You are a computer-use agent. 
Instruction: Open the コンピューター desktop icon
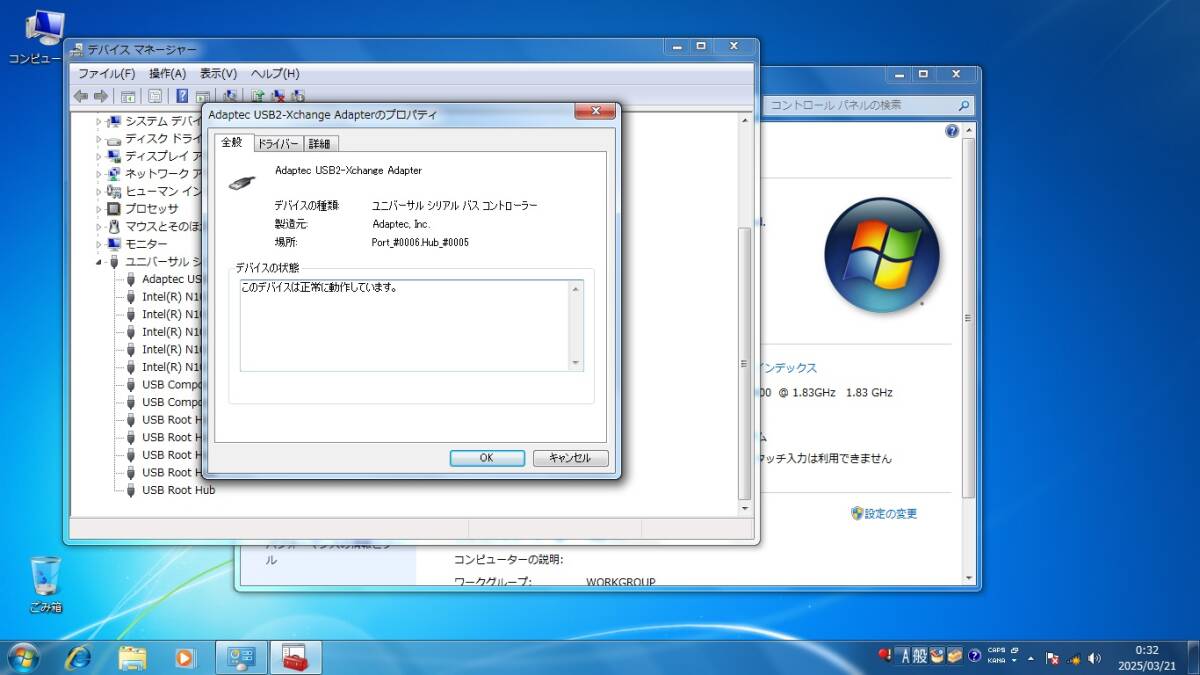tap(40, 37)
